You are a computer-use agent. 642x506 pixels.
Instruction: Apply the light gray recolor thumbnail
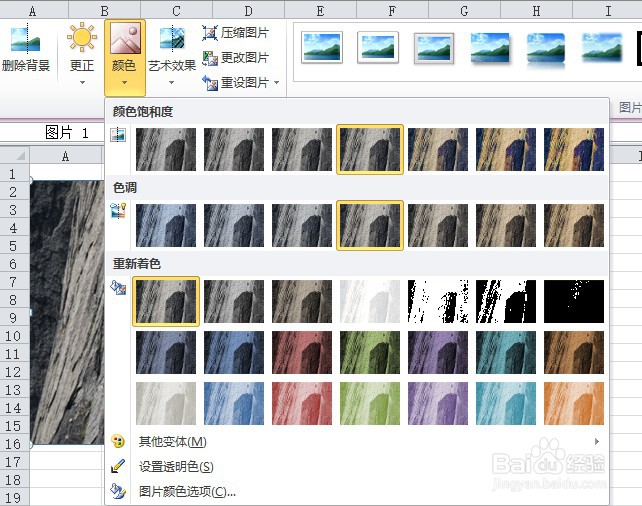166,403
